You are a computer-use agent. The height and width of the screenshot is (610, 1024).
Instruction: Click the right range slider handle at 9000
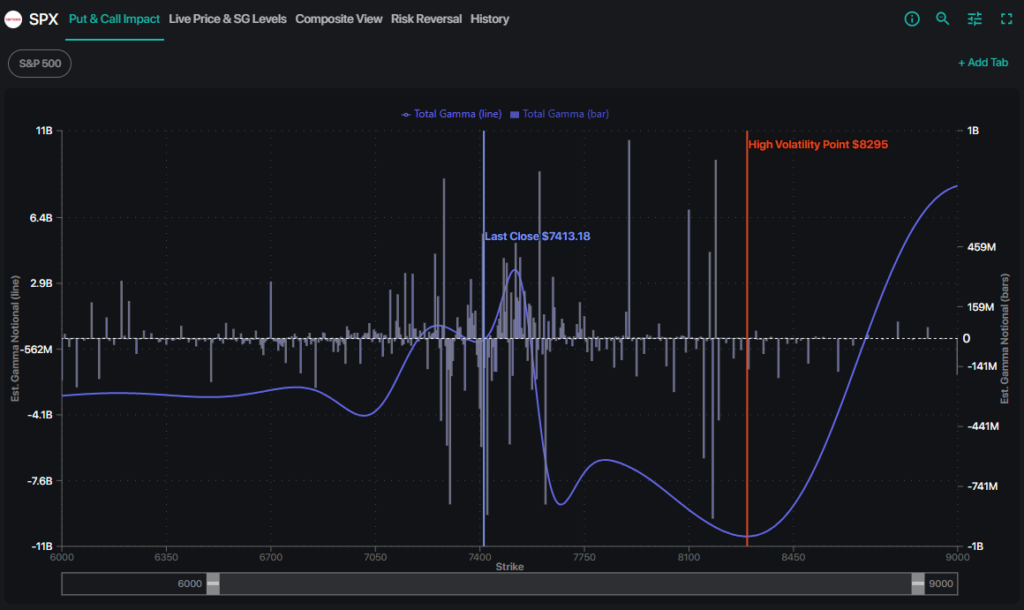tap(918, 583)
